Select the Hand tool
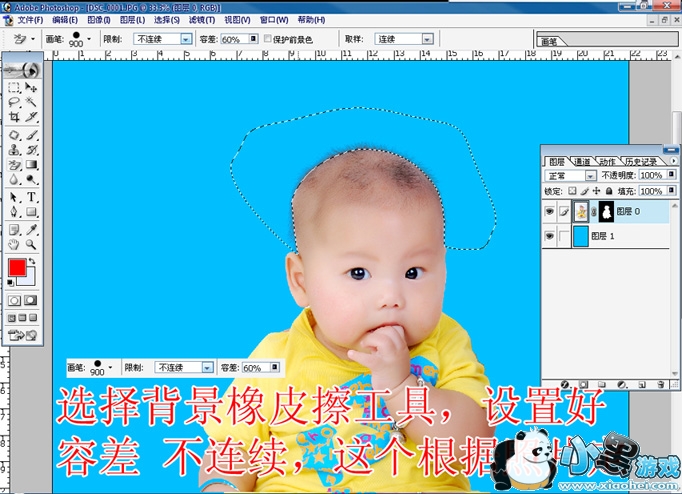Image resolution: width=682 pixels, height=494 pixels. tap(14, 244)
